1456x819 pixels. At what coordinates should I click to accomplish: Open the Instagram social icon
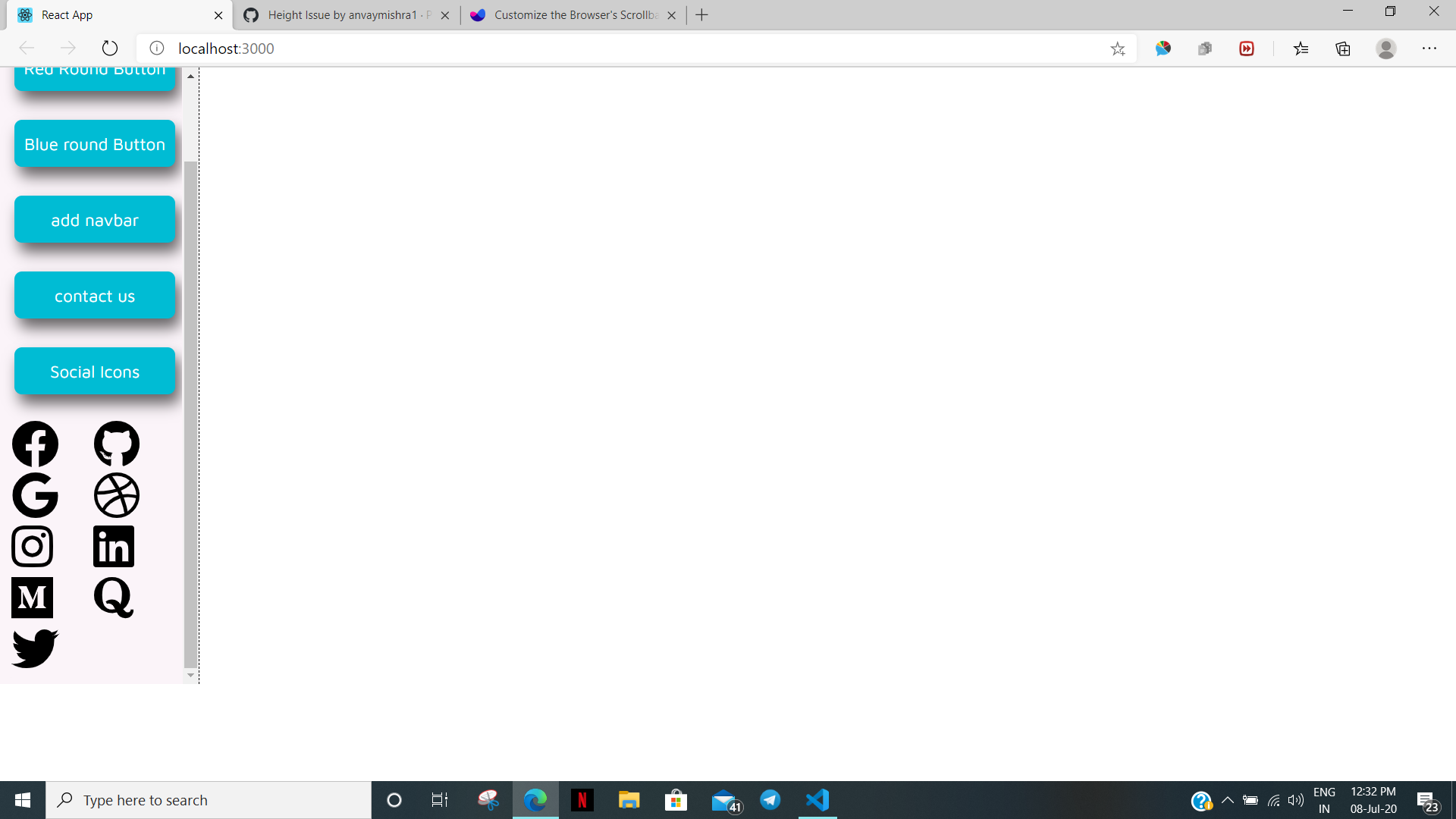[x=32, y=546]
